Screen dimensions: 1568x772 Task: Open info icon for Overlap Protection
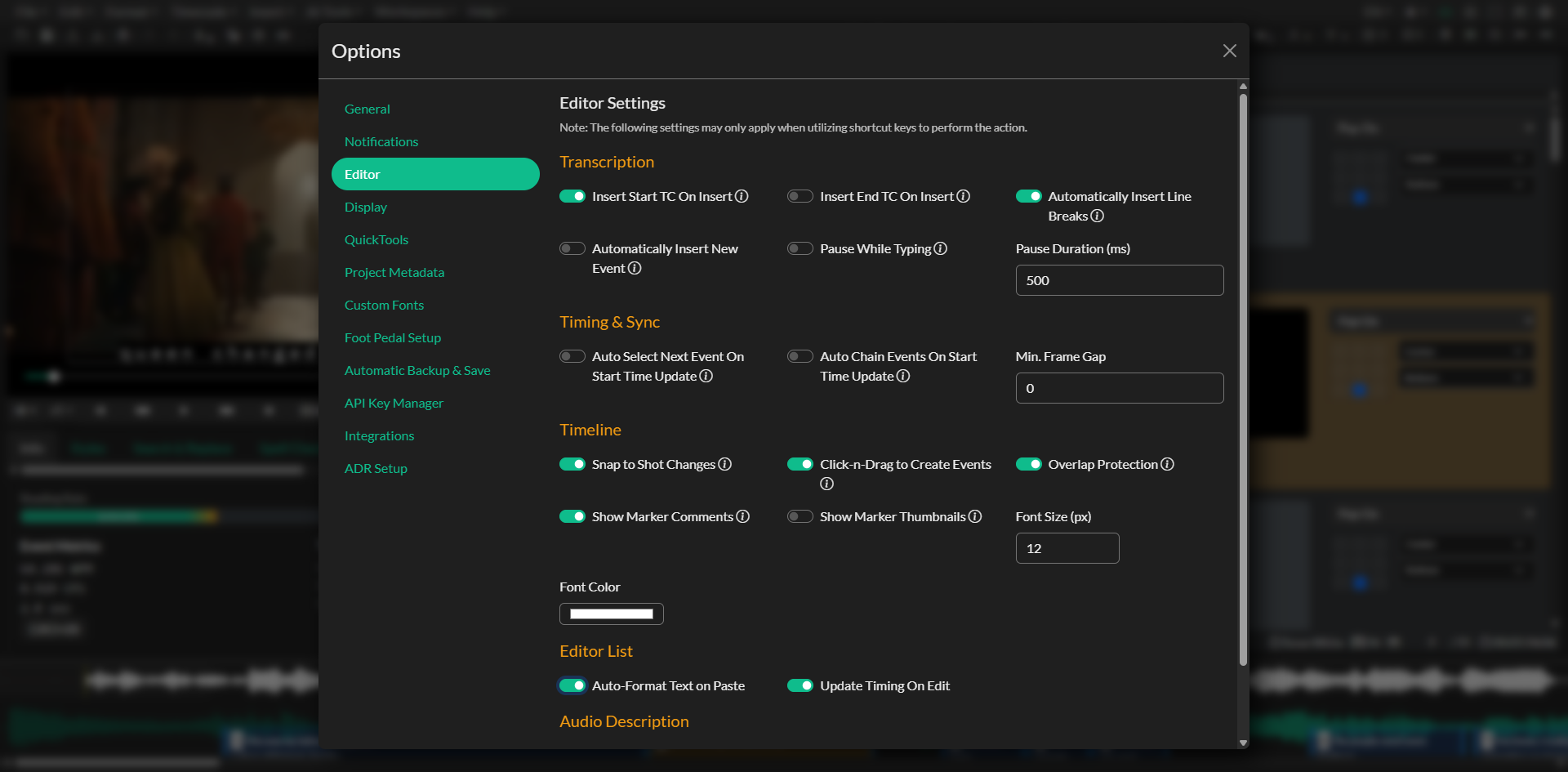pos(1168,464)
